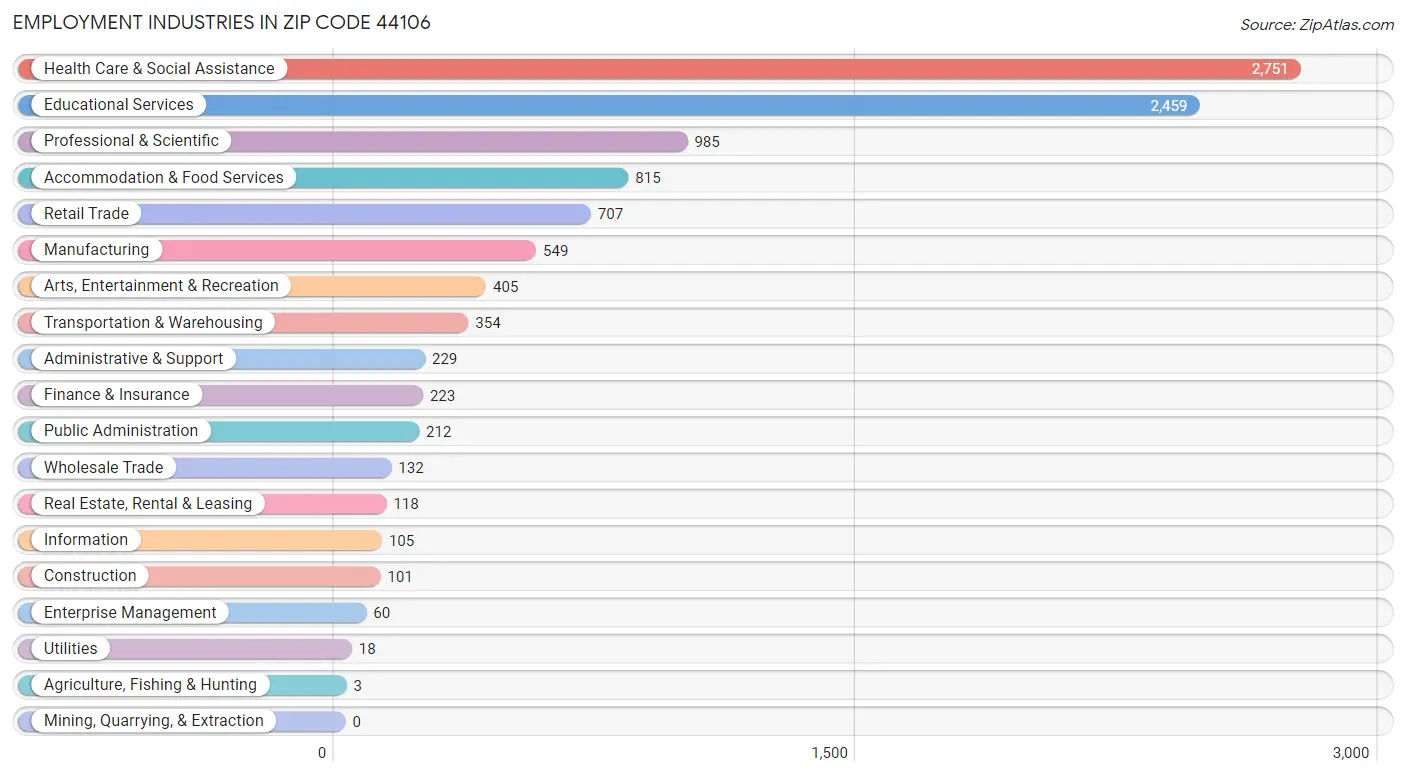1406x776 pixels.
Task: Click Transportation & Warehousing label
Action: click(x=153, y=323)
